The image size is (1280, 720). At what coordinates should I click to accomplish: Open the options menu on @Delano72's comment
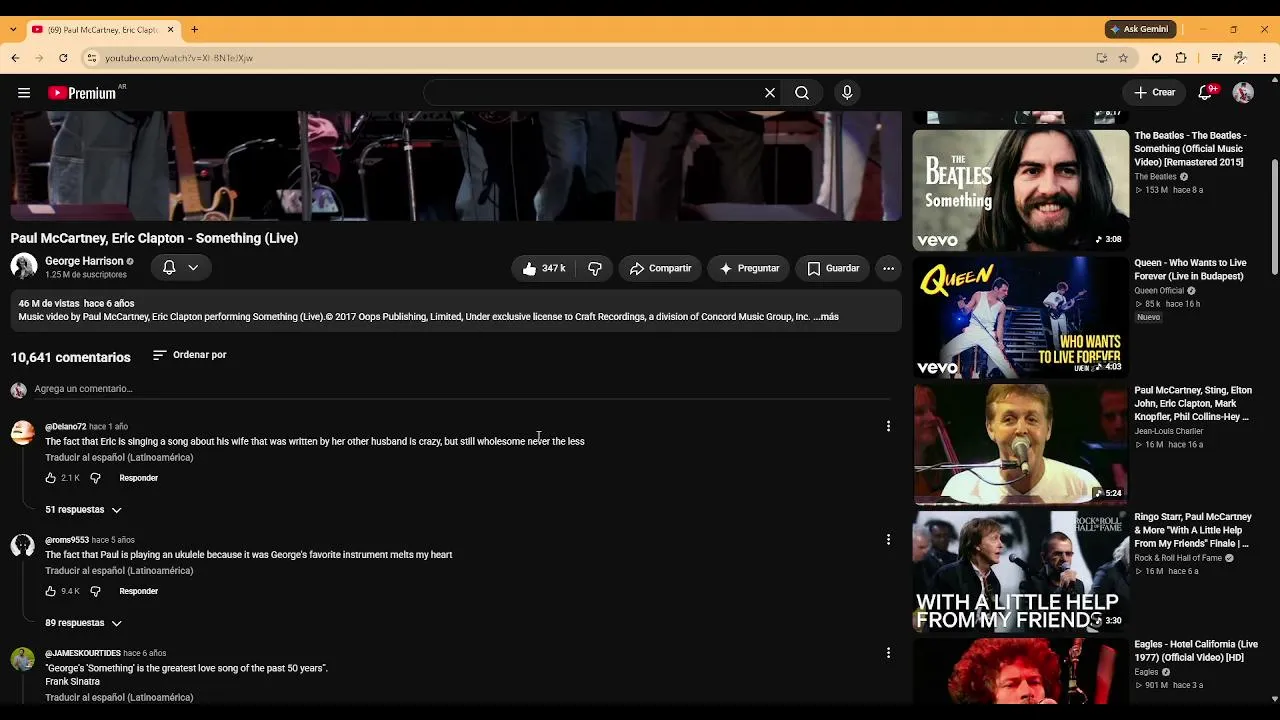pos(888,427)
